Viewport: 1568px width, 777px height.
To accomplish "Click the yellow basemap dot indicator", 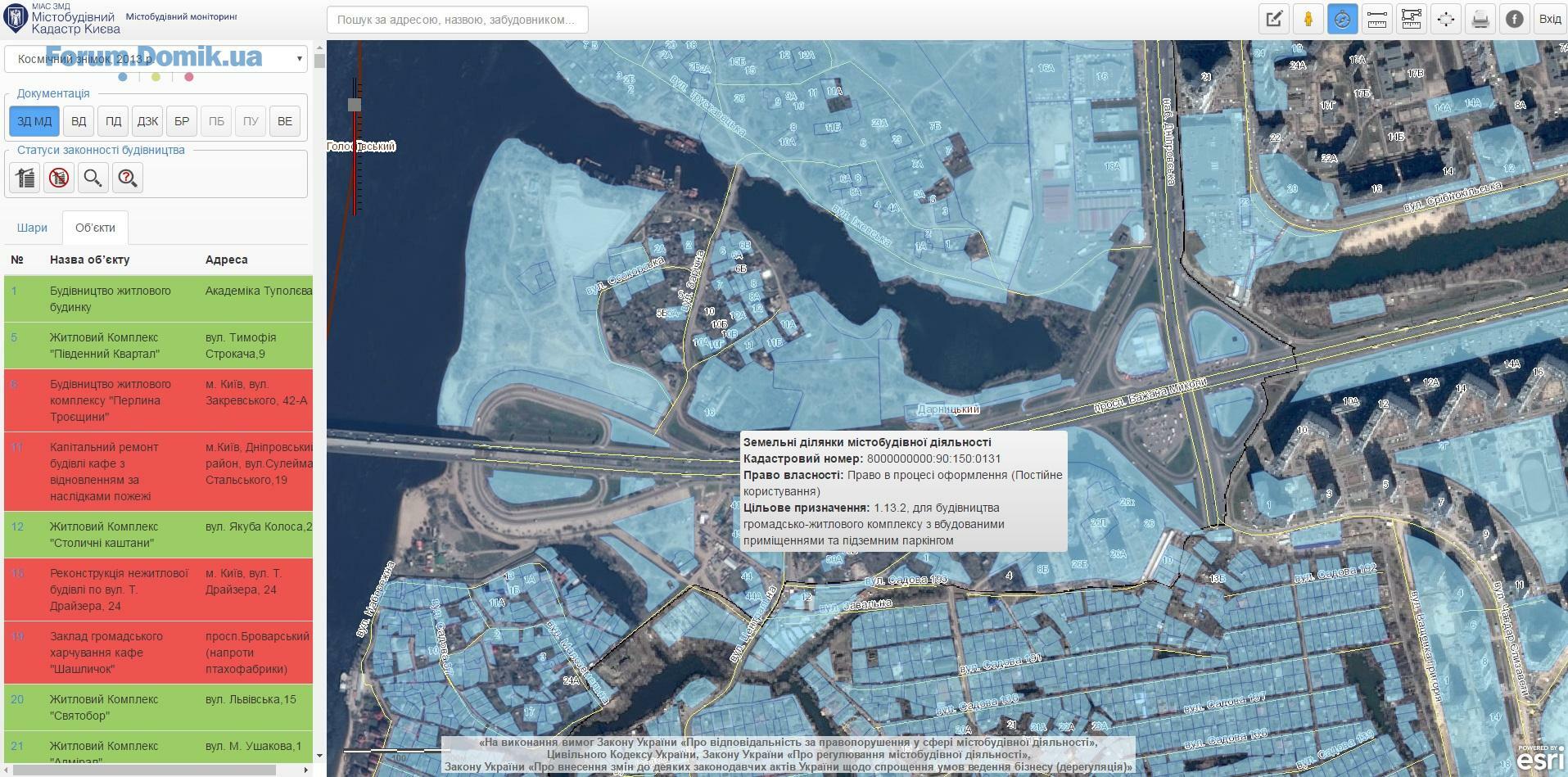I will coord(156,77).
